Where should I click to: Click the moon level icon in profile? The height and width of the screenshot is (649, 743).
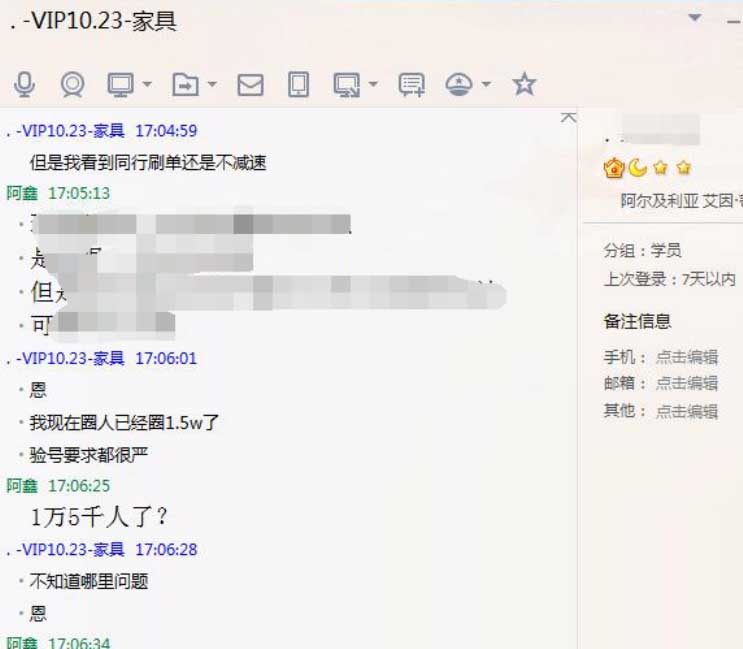pos(638,168)
